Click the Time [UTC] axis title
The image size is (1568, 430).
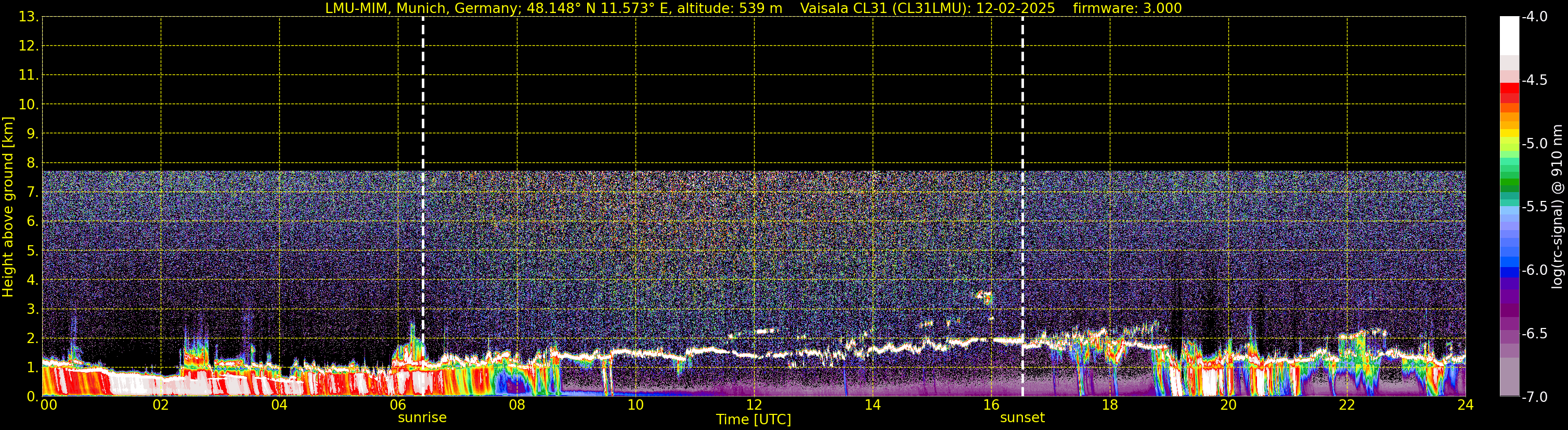(753, 420)
